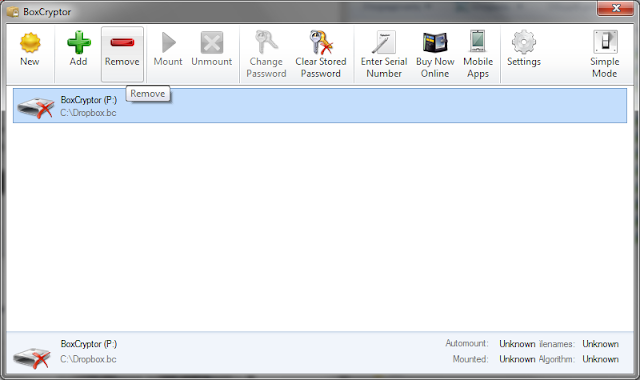Open Change Password keys icon

tap(266, 42)
